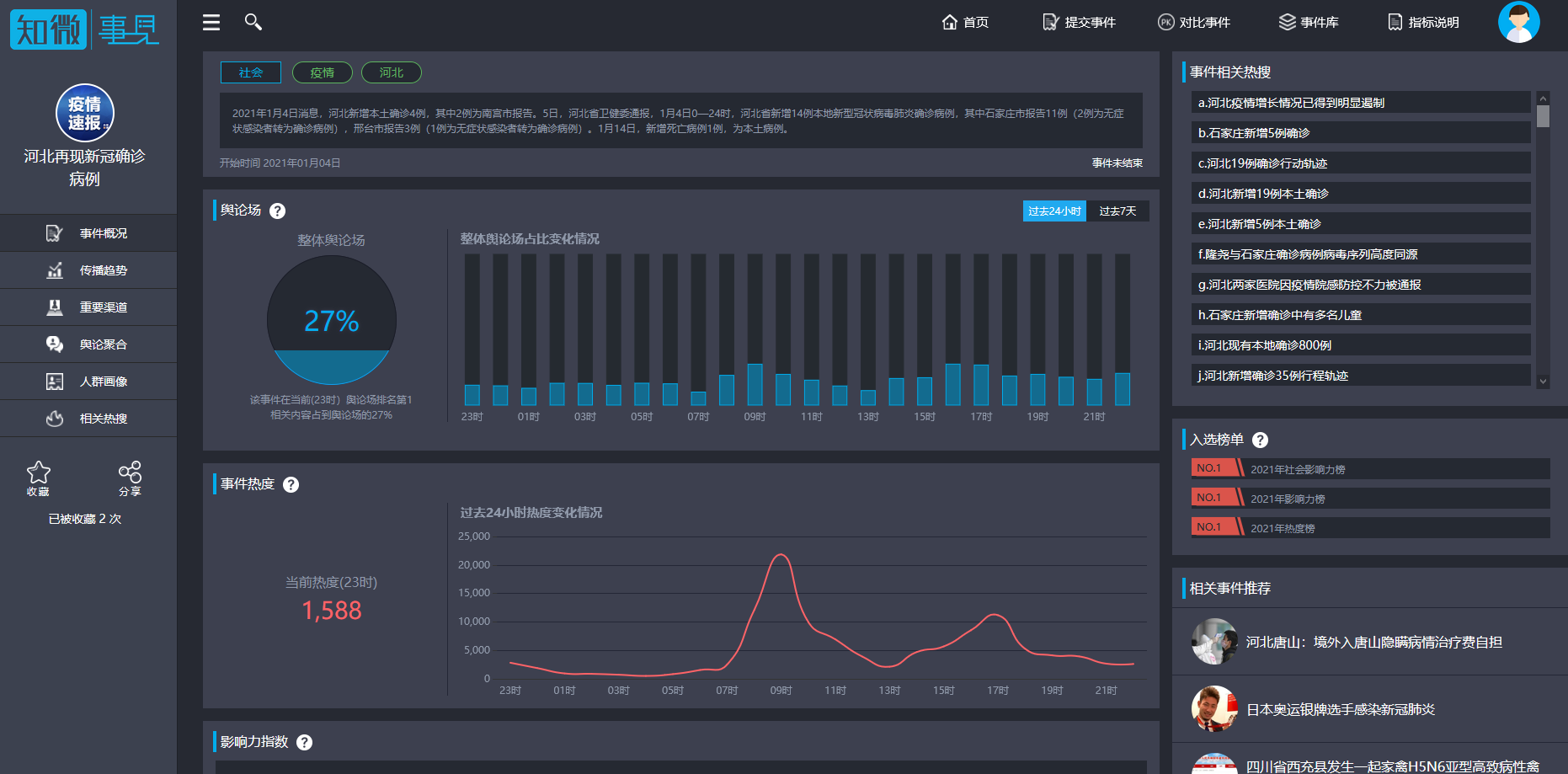Open recommended event 河北唐山境外入唐山隐瞒病情
Screen dimensions: 1568x774
[x=1373, y=643]
